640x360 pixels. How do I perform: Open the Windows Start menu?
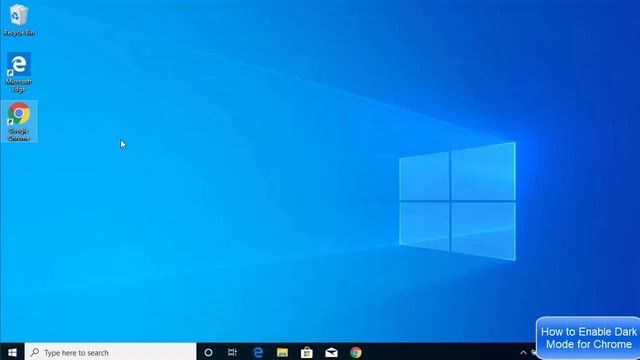coord(12,352)
